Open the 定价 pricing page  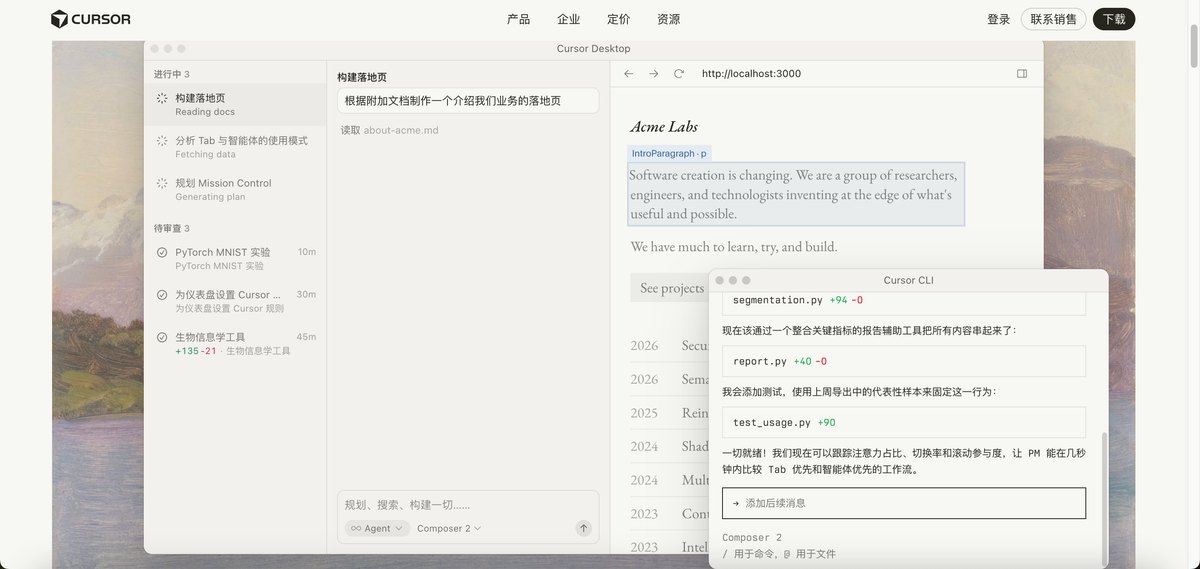(618, 19)
